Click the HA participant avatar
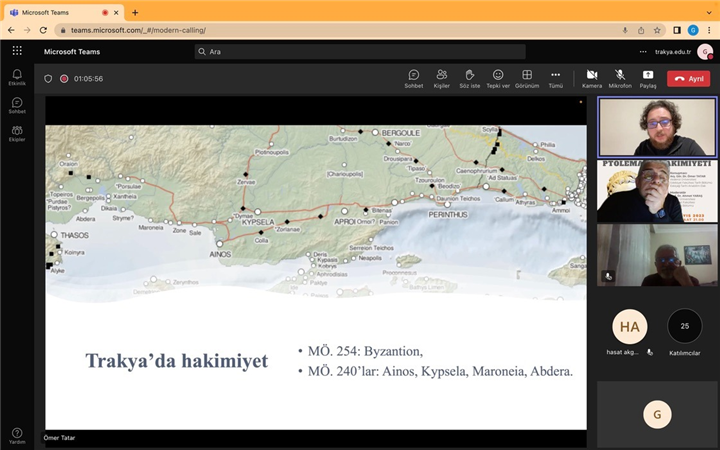Viewport: 720px width, 450px height. pyautogui.click(x=630, y=326)
